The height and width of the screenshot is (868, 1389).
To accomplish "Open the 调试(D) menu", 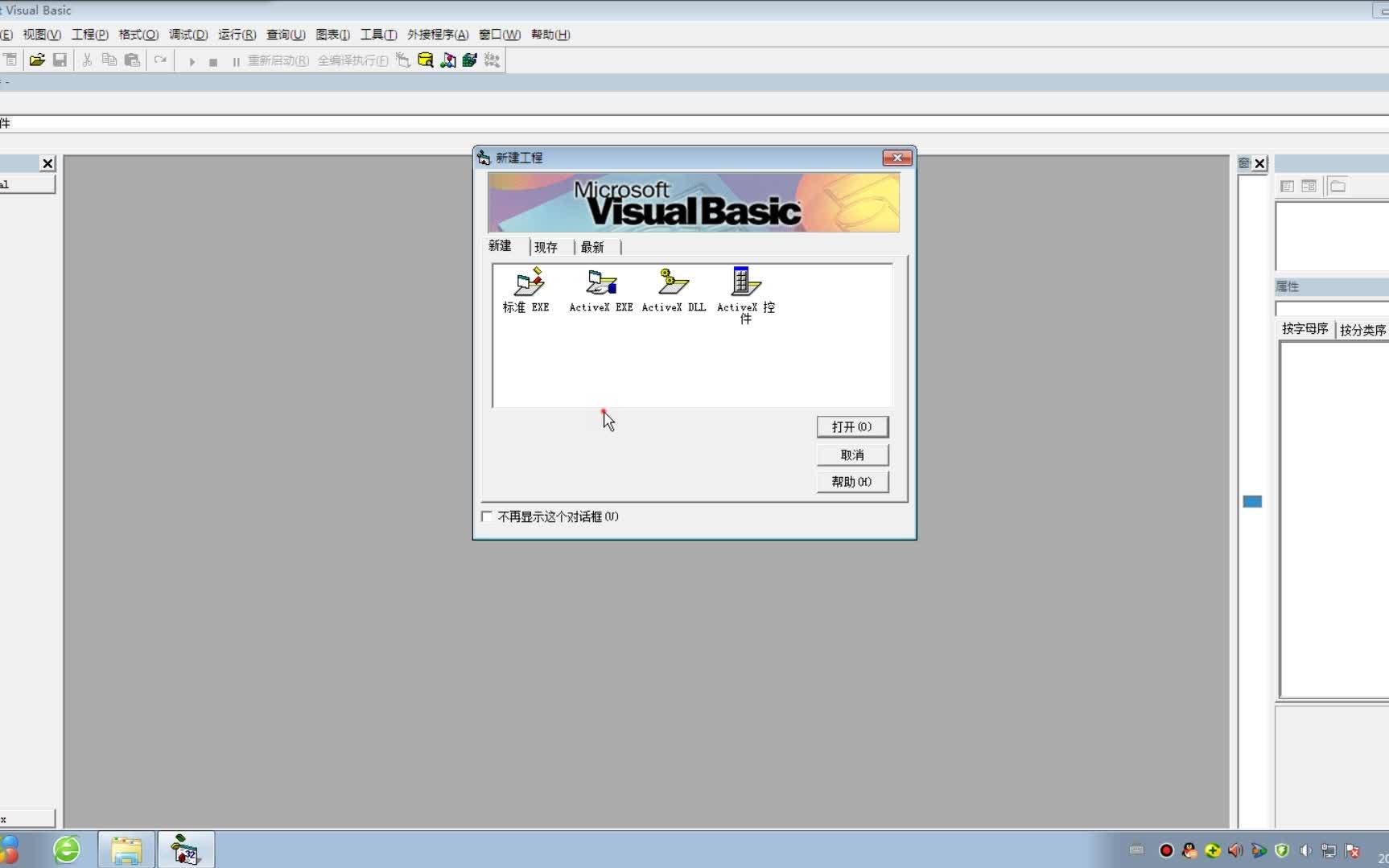I will (x=188, y=35).
